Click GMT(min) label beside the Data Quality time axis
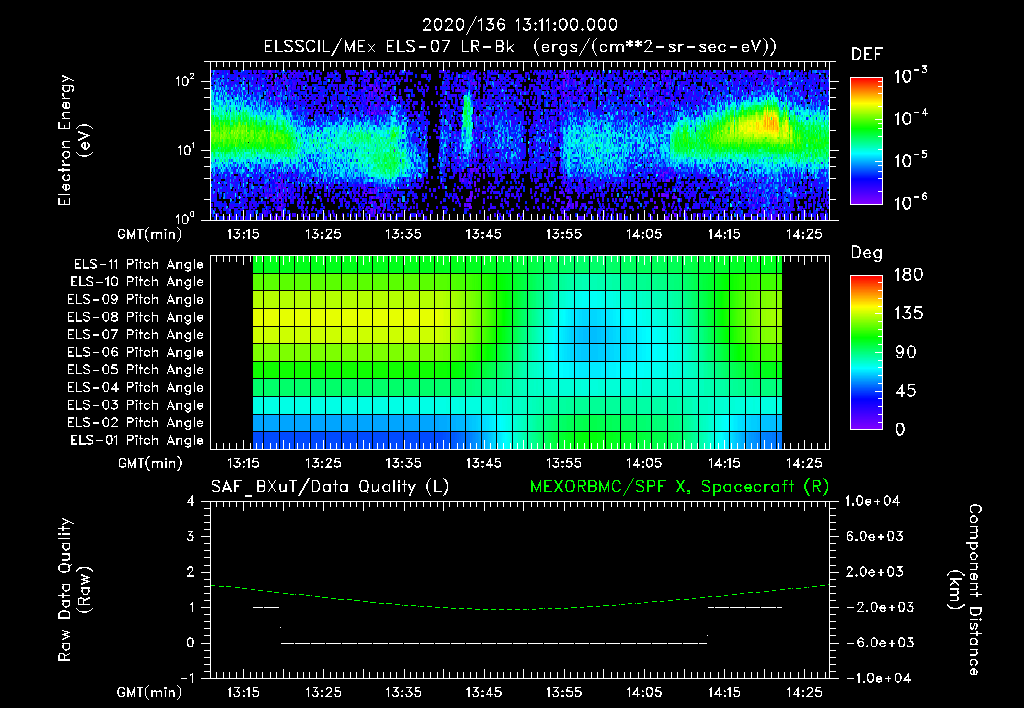 coord(150,692)
